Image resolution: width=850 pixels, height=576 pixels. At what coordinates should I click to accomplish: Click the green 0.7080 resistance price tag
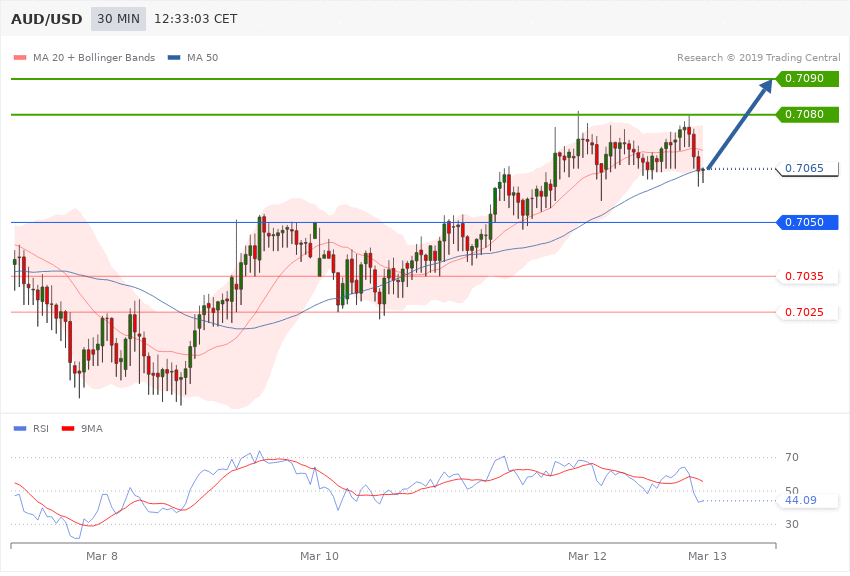(x=808, y=114)
